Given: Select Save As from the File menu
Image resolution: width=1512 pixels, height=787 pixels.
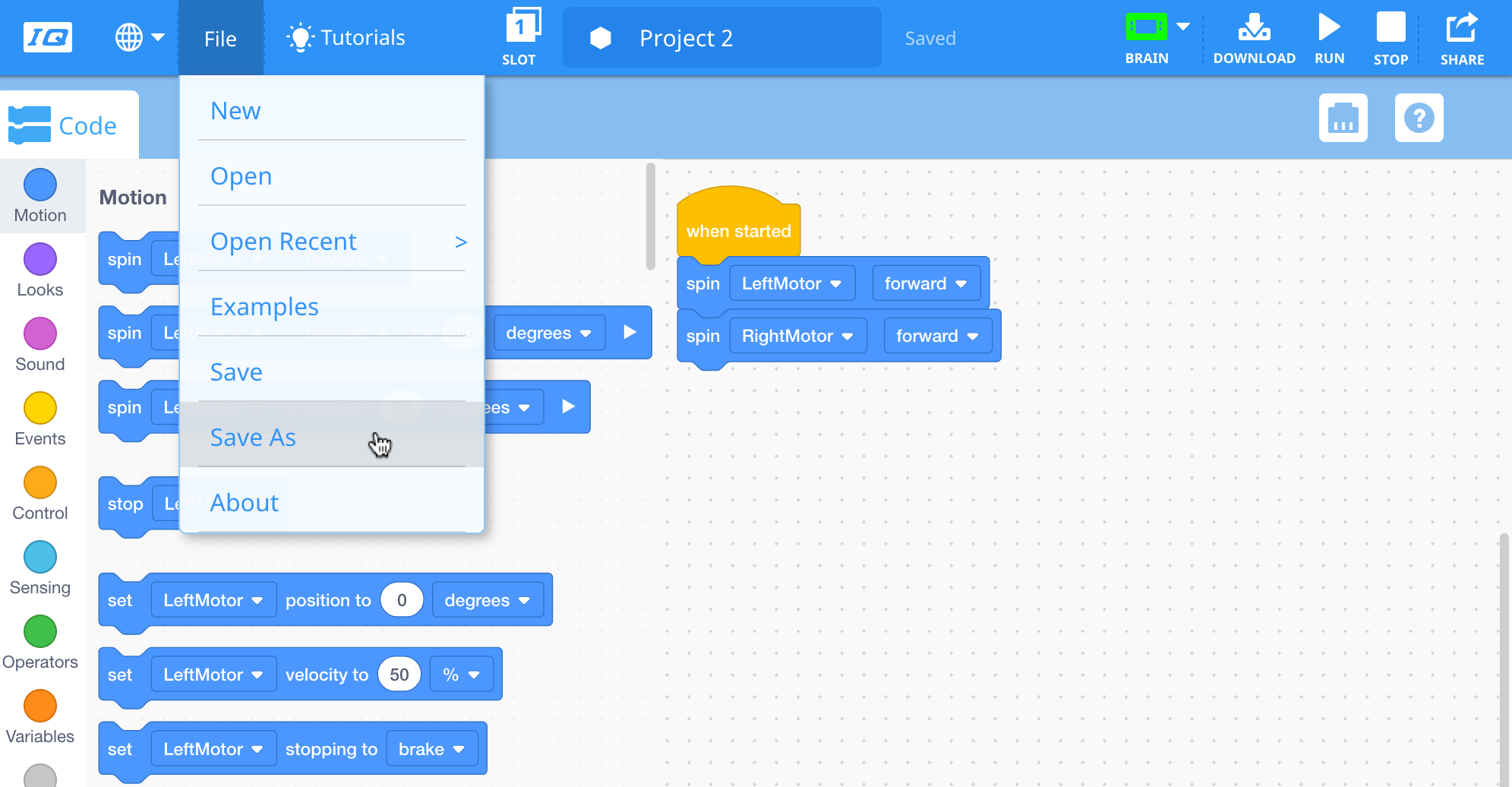Looking at the screenshot, I should click(x=253, y=437).
